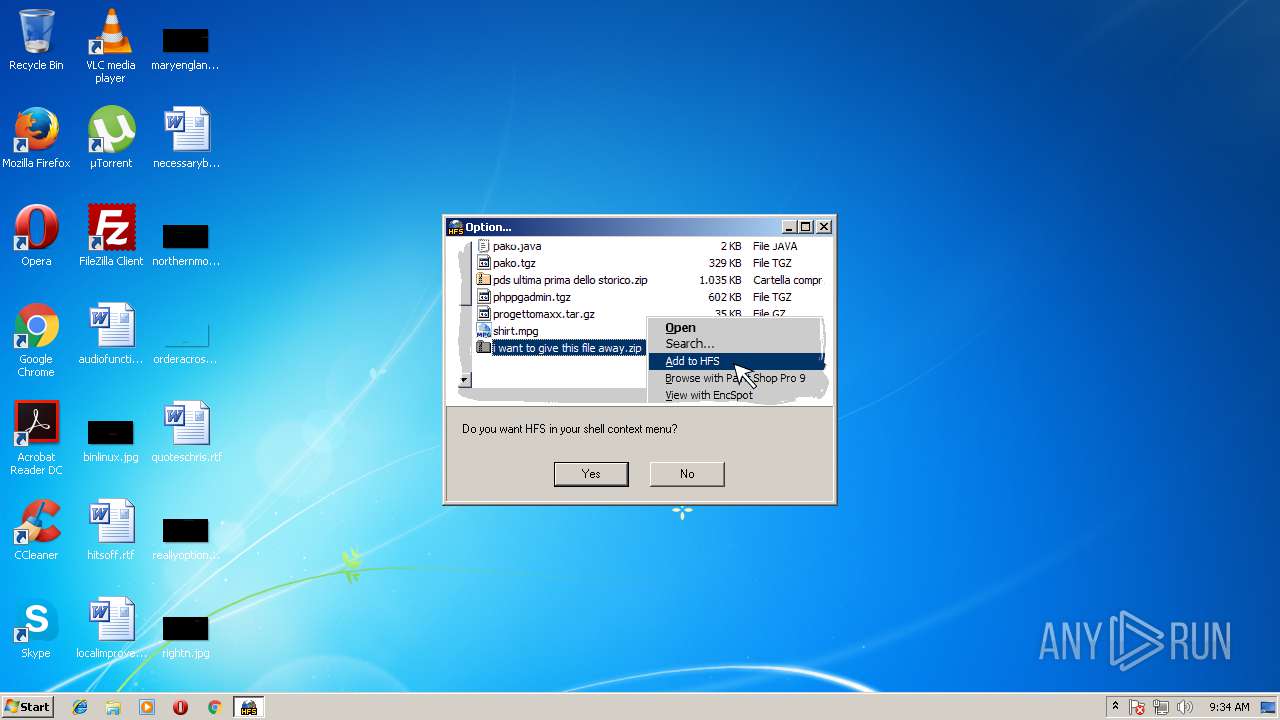The image size is (1280, 720).
Task: Open the network tray icon
Action: tap(1161, 707)
